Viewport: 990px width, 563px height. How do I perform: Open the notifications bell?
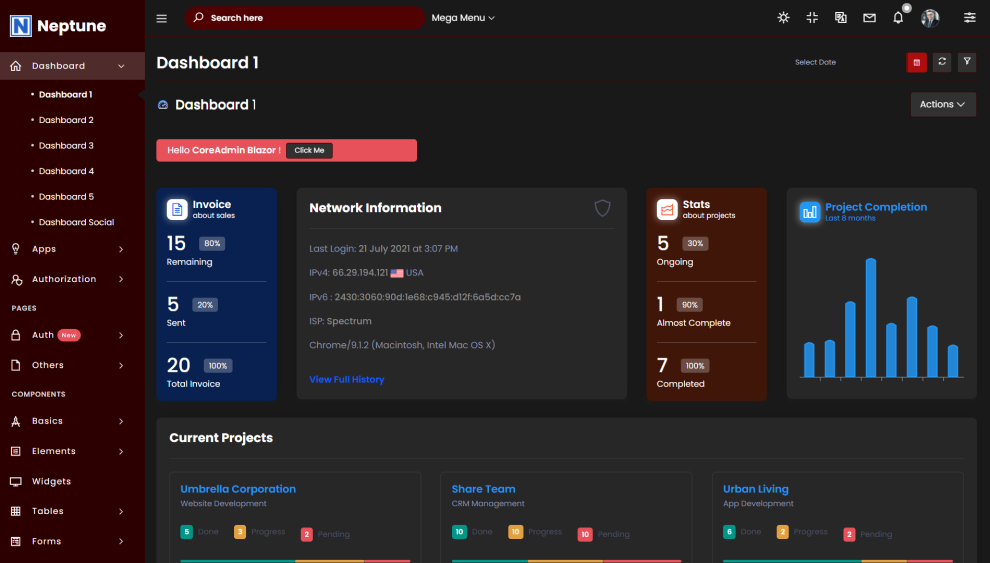[x=898, y=18]
